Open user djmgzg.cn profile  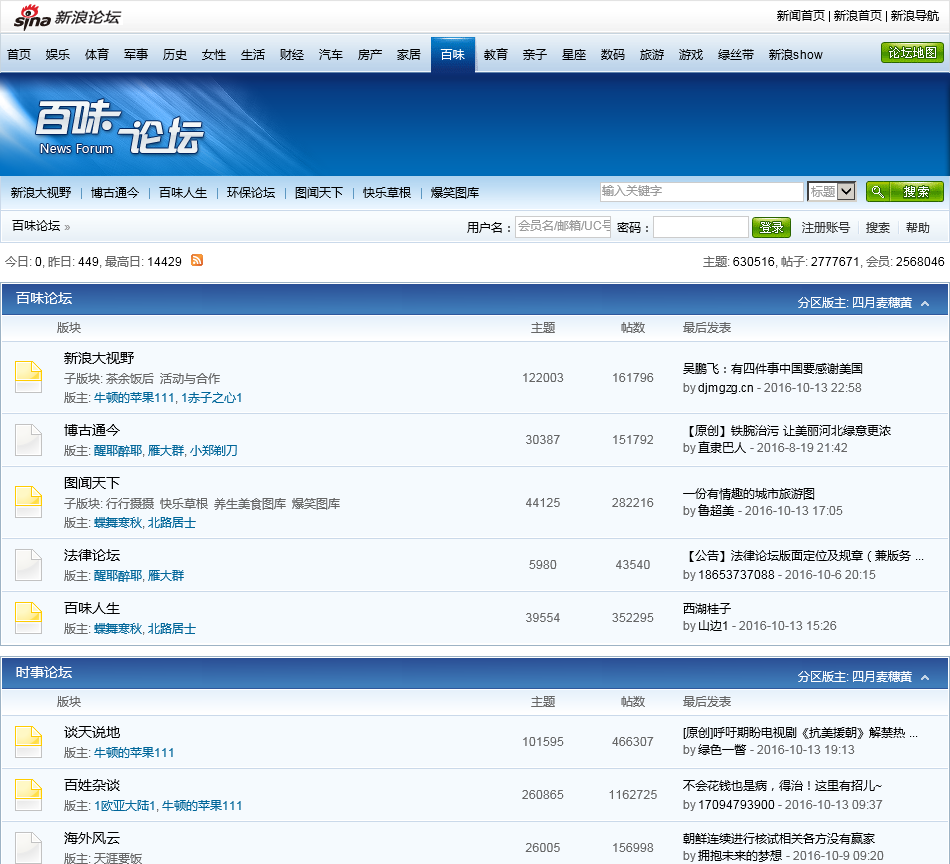pos(725,388)
